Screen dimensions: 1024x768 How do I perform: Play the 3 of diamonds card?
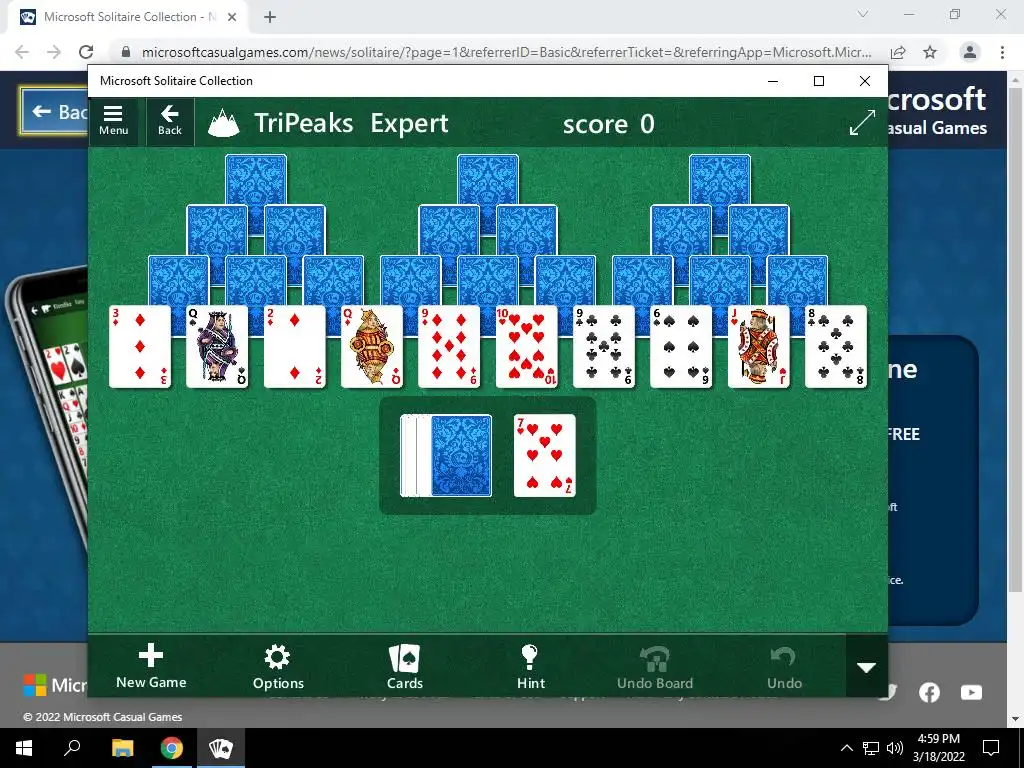140,347
